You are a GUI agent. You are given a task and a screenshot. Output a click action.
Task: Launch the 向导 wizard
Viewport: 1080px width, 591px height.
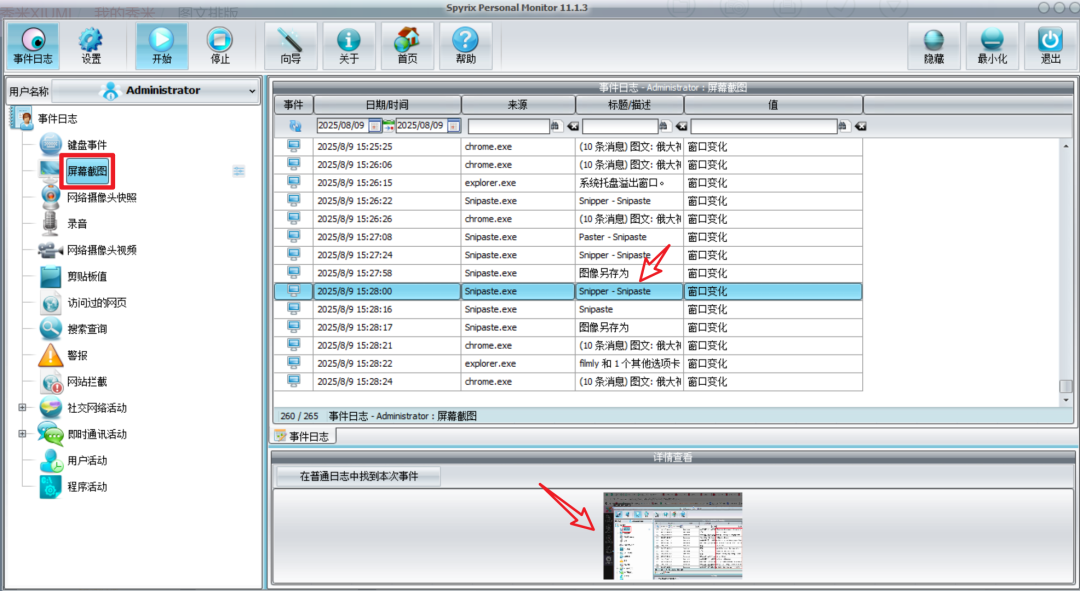(291, 46)
